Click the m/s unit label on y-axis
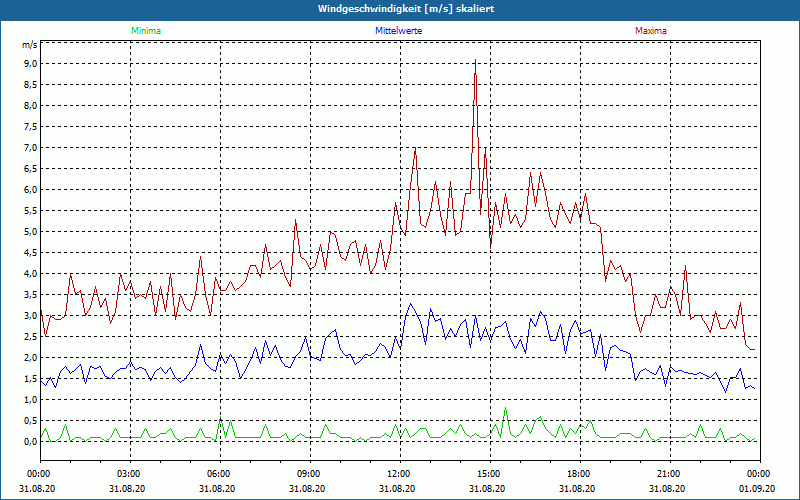 pyautogui.click(x=30, y=45)
